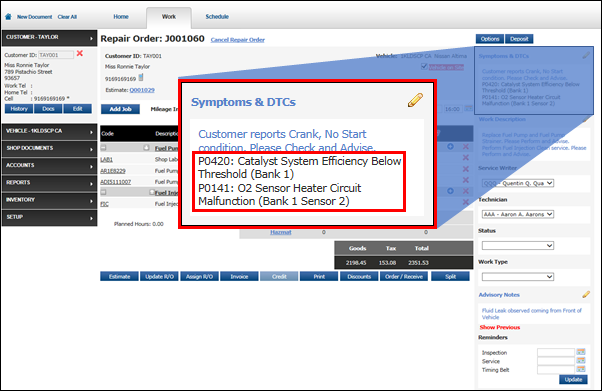Viewport: 602px width, 391px height.
Task: Delete the AR1E8229 line with its X icon
Action: (466, 169)
